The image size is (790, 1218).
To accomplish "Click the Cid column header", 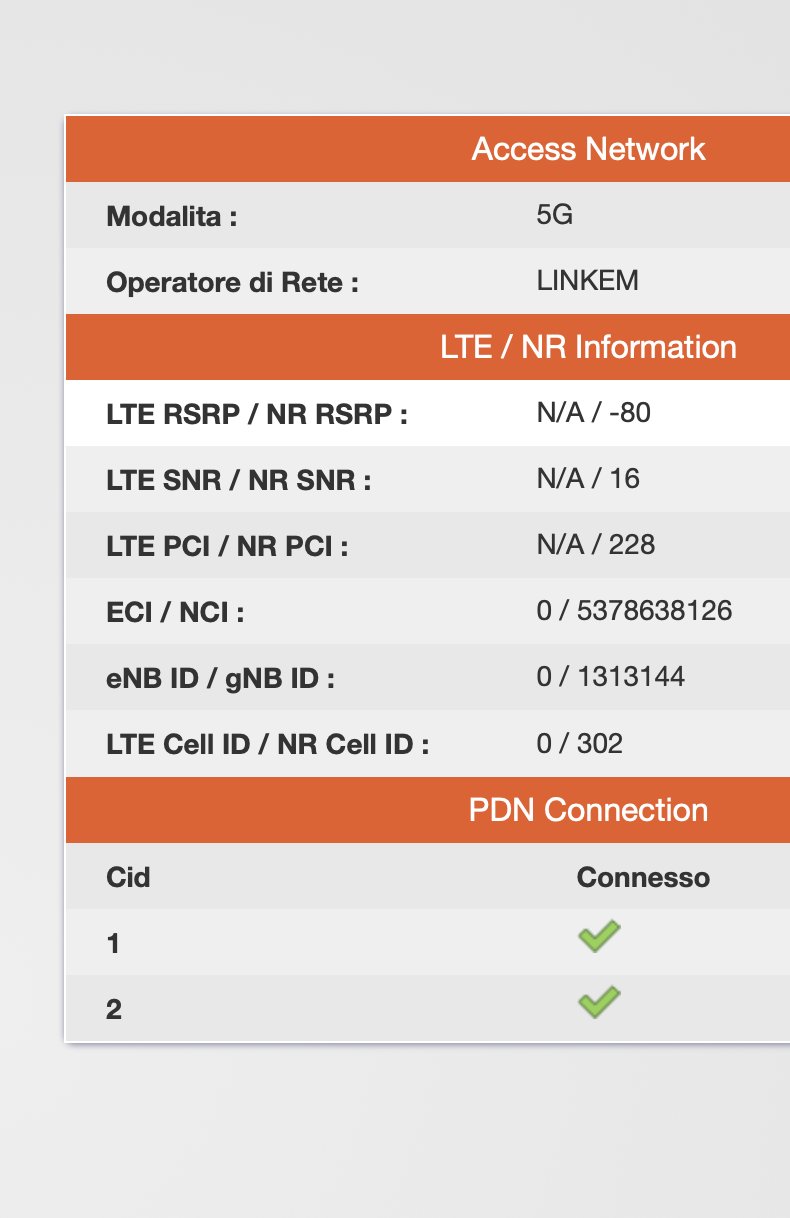I will click(128, 878).
